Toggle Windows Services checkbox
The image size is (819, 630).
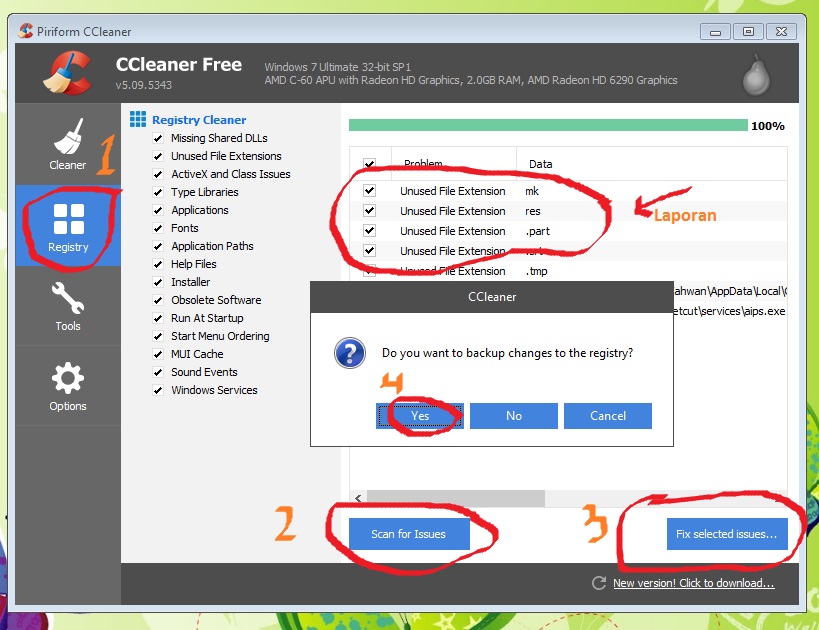click(x=158, y=390)
